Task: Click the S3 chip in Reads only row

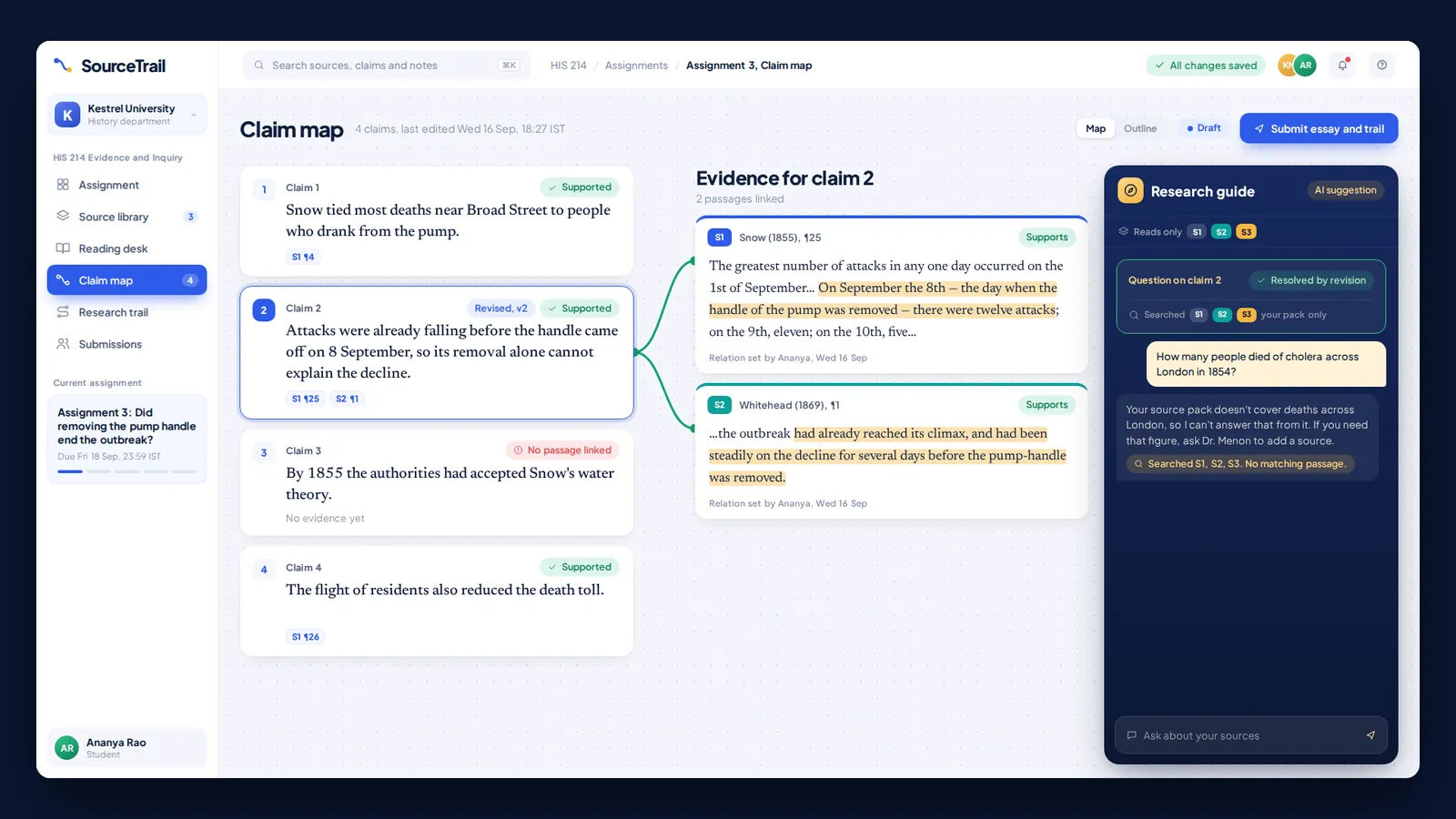Action: 1246,232
